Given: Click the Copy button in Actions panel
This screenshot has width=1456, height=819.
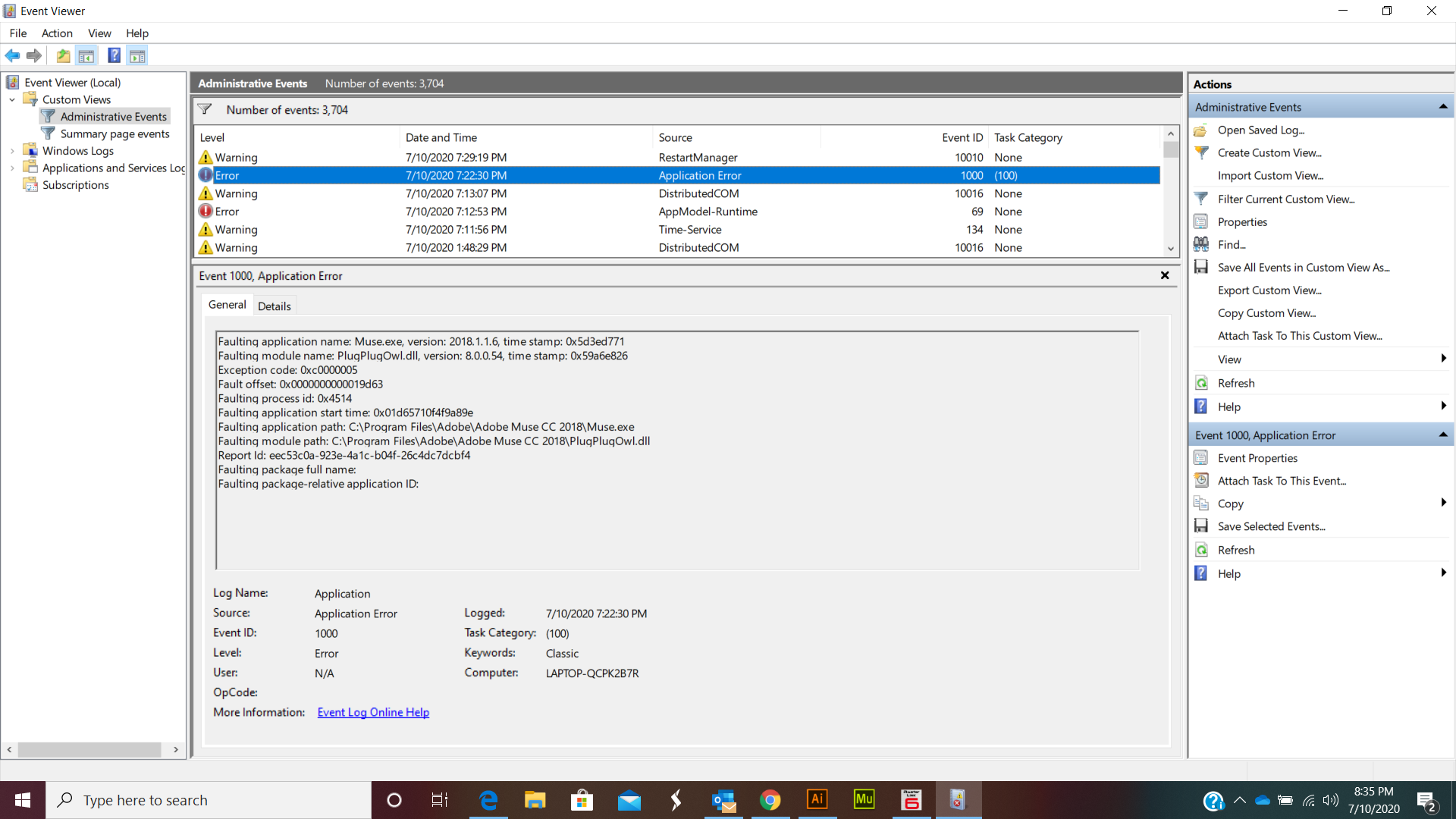Looking at the screenshot, I should coord(1231,503).
